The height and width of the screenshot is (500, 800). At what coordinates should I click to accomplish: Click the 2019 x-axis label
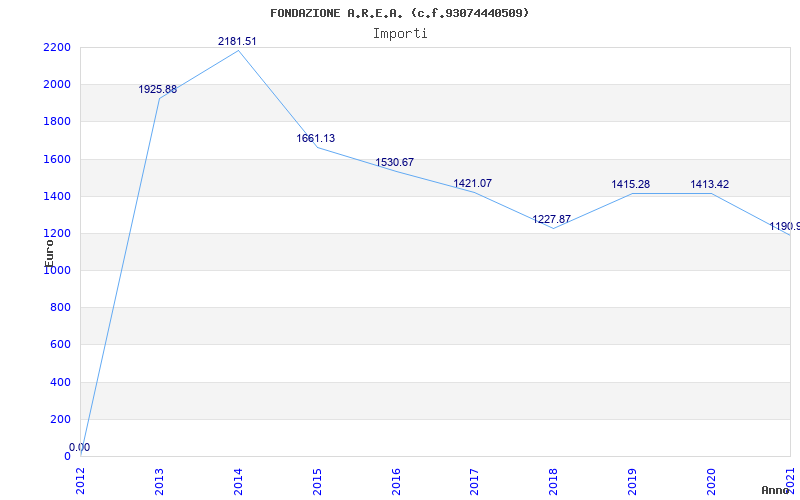coord(633,482)
